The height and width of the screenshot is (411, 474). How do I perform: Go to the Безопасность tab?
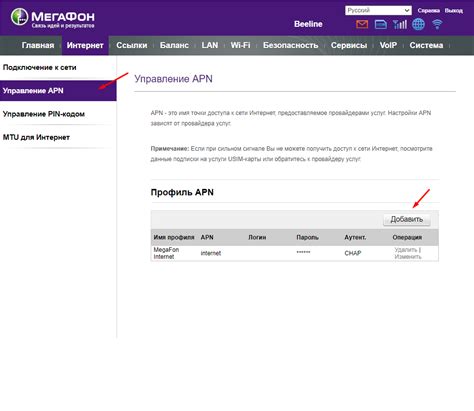290,45
